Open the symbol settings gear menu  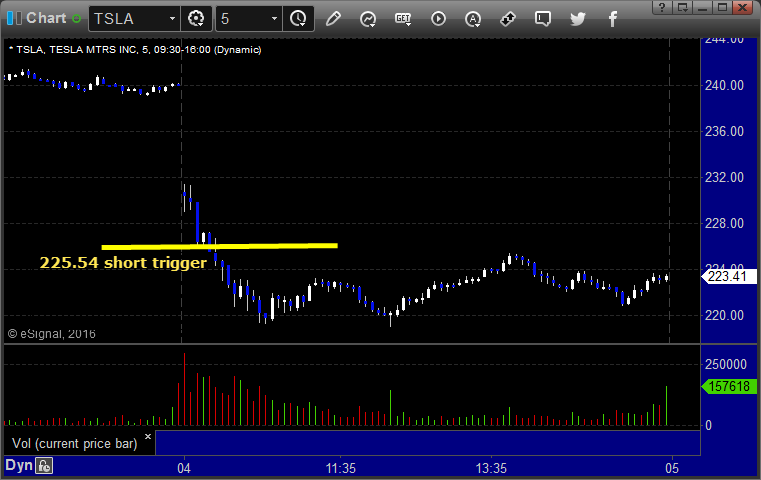(196, 19)
